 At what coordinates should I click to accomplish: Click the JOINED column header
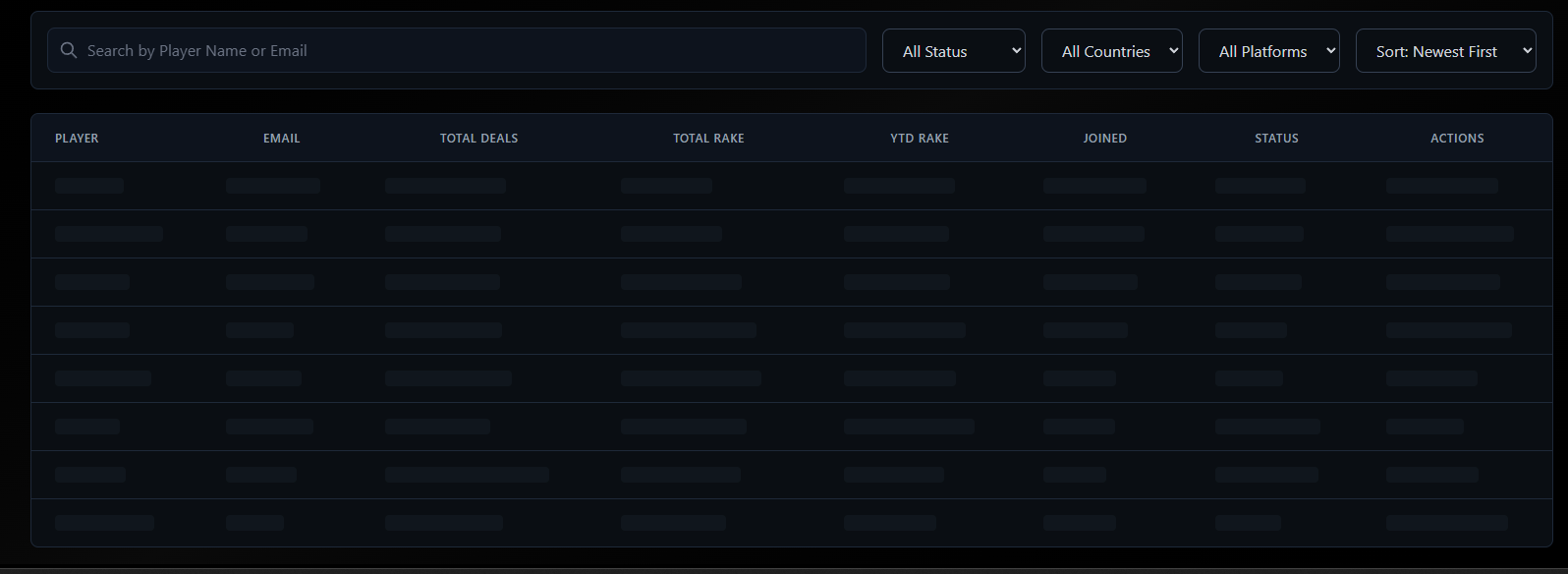click(x=1105, y=139)
